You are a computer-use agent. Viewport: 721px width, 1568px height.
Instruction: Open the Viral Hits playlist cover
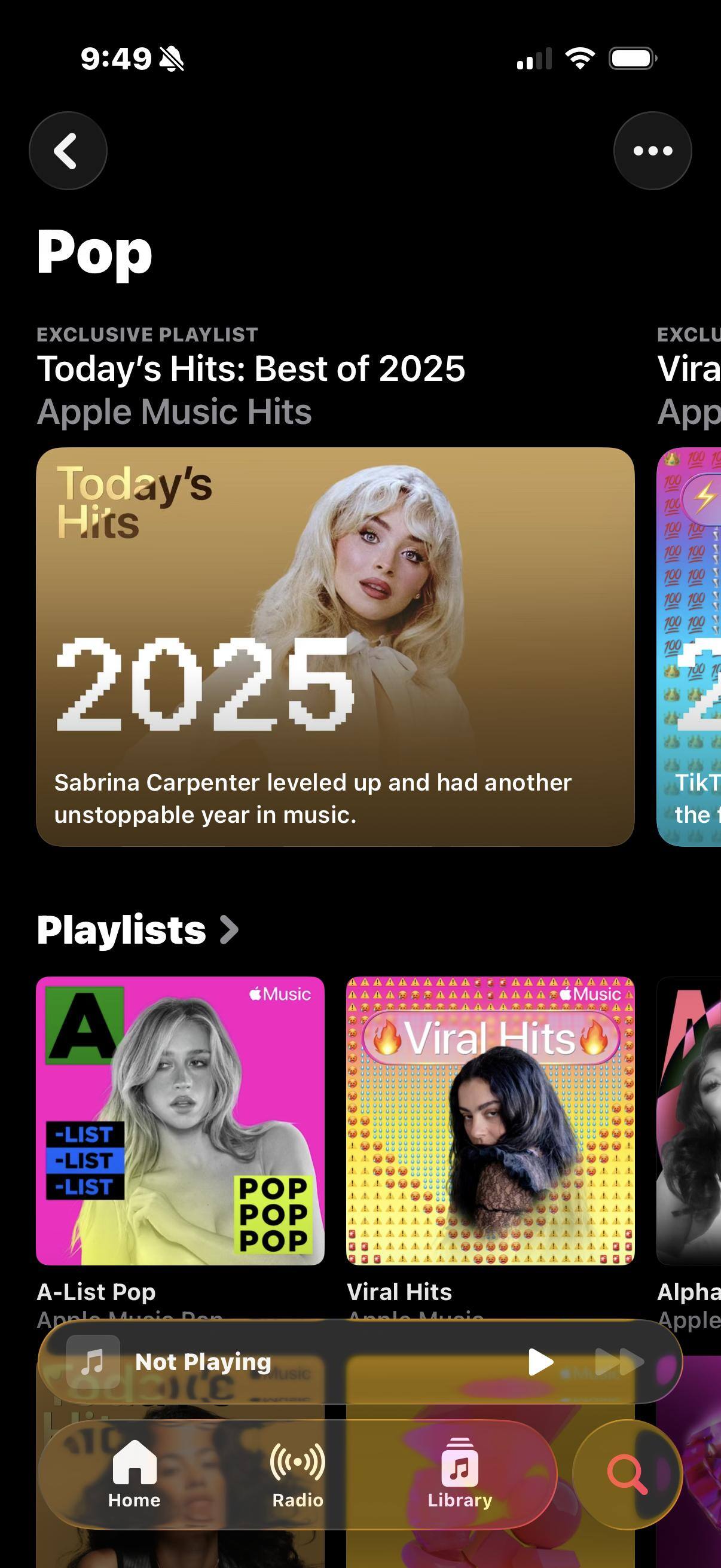coord(490,1121)
